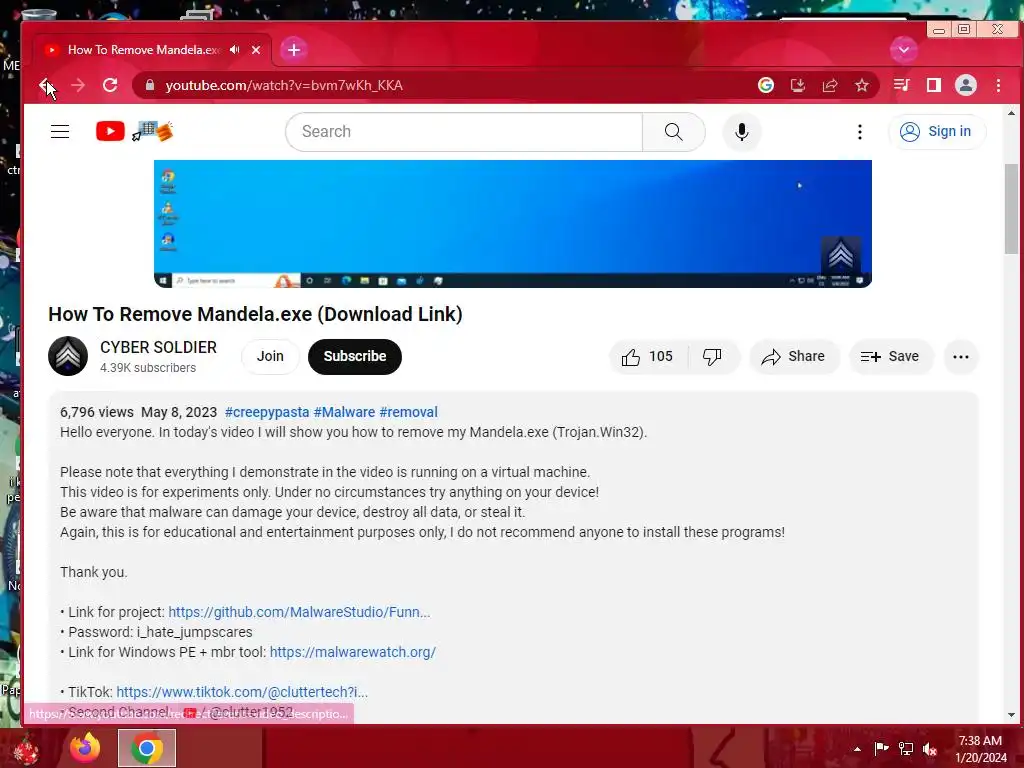Mute the tab via speaker icon
Image resolution: width=1024 pixels, height=768 pixels.
coord(234,50)
